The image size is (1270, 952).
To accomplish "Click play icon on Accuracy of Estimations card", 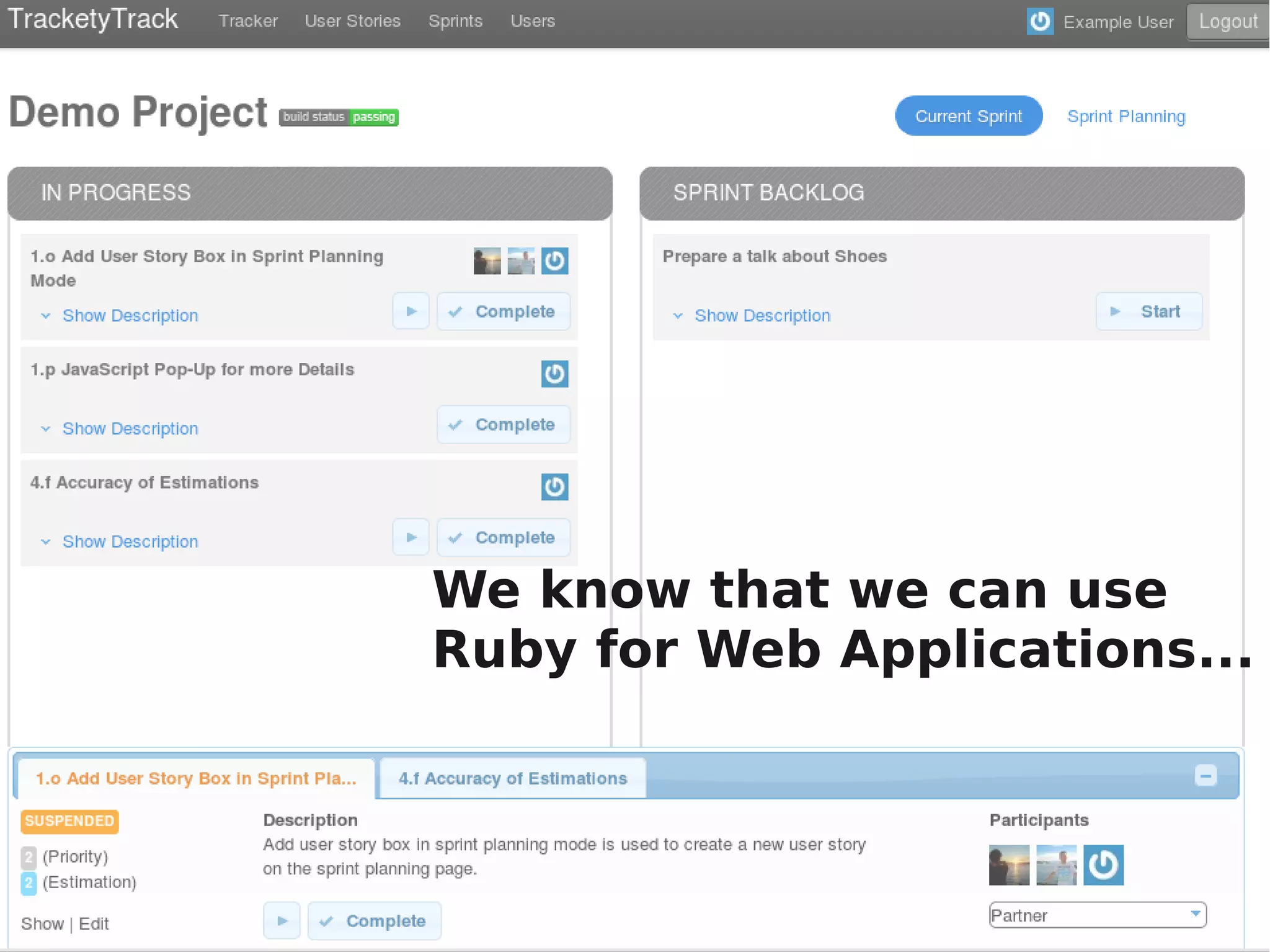I will point(411,537).
